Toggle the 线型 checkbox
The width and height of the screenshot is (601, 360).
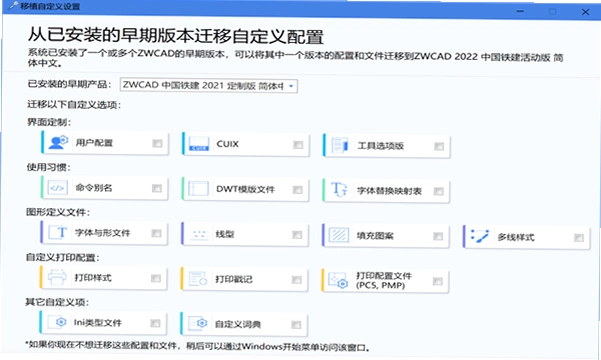[x=297, y=235]
